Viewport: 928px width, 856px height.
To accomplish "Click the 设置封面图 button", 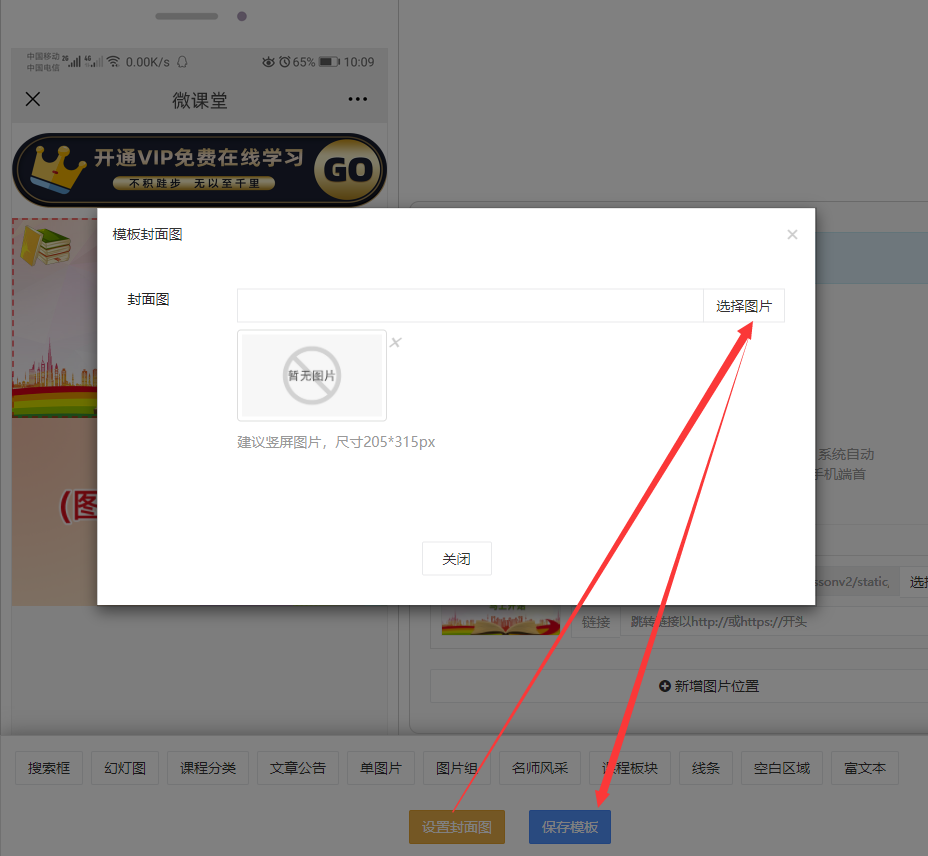I will click(x=456, y=826).
